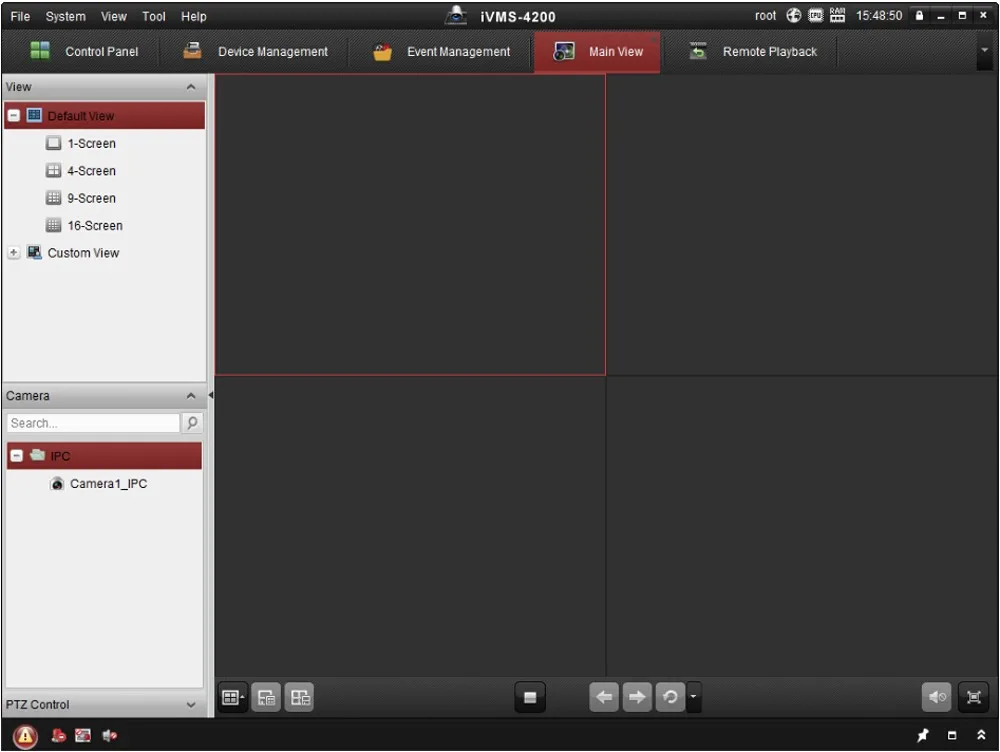Click the network status globe icon

pos(793,15)
